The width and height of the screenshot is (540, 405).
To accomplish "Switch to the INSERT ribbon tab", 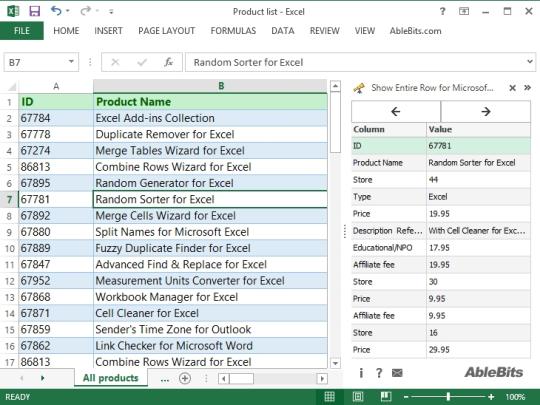I will pos(108,31).
